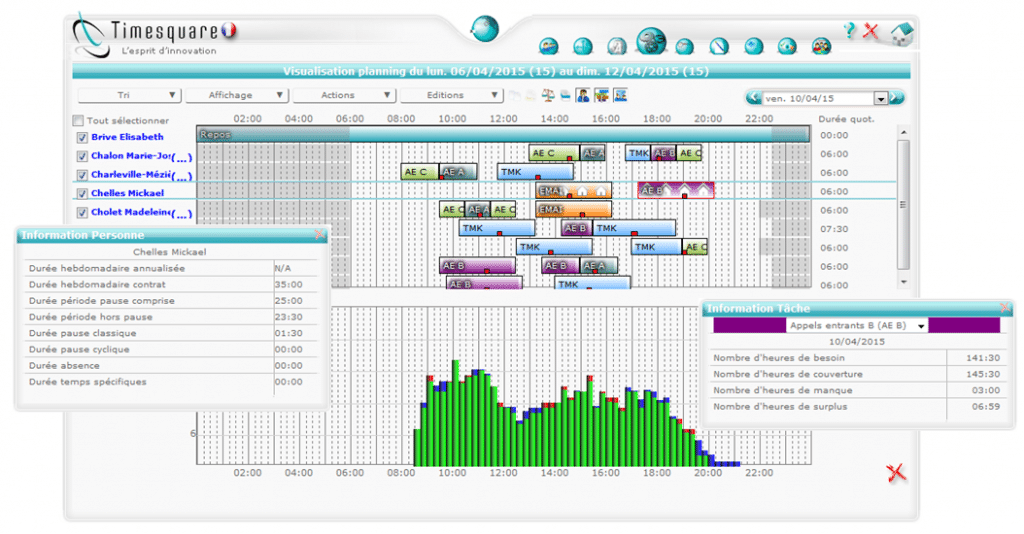Open the group of people navigation icon
The image size is (1024, 534).
pyautogui.click(x=821, y=46)
